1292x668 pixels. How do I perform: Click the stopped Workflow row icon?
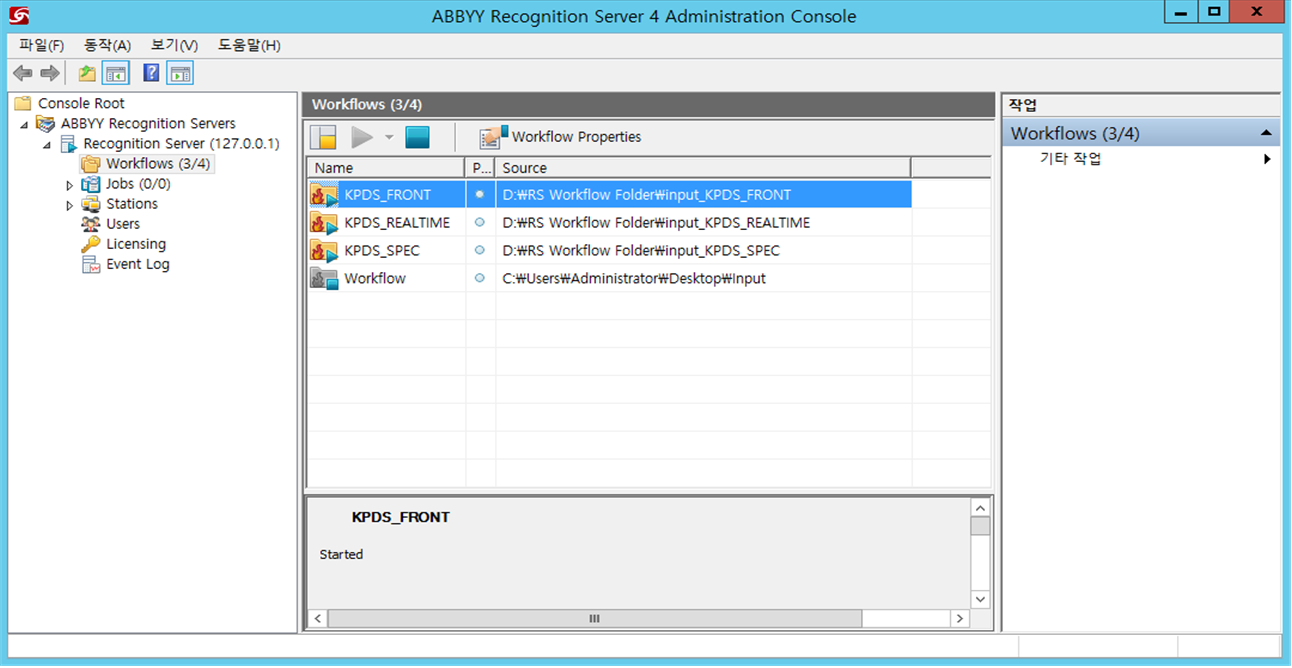click(x=324, y=278)
